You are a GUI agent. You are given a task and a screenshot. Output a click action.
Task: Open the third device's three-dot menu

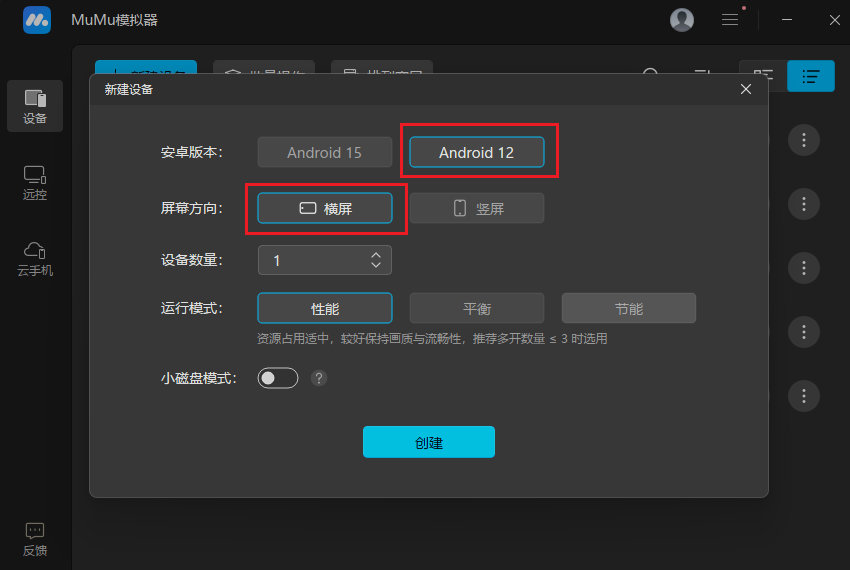coord(803,268)
